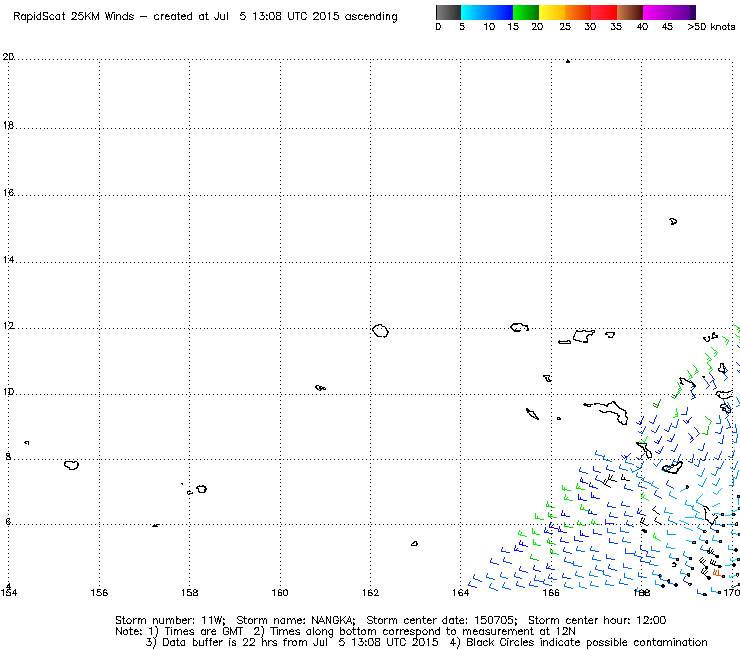Click latitude label "6" on left axis
Image resolution: width=740 pixels, height=650 pixels.
tap(8, 522)
